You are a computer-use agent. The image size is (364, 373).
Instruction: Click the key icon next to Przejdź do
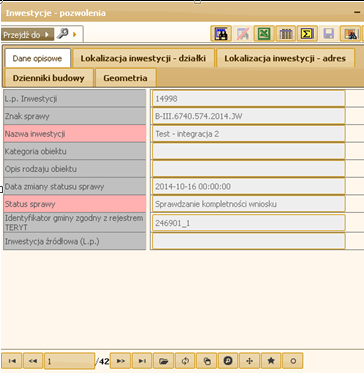(63, 33)
